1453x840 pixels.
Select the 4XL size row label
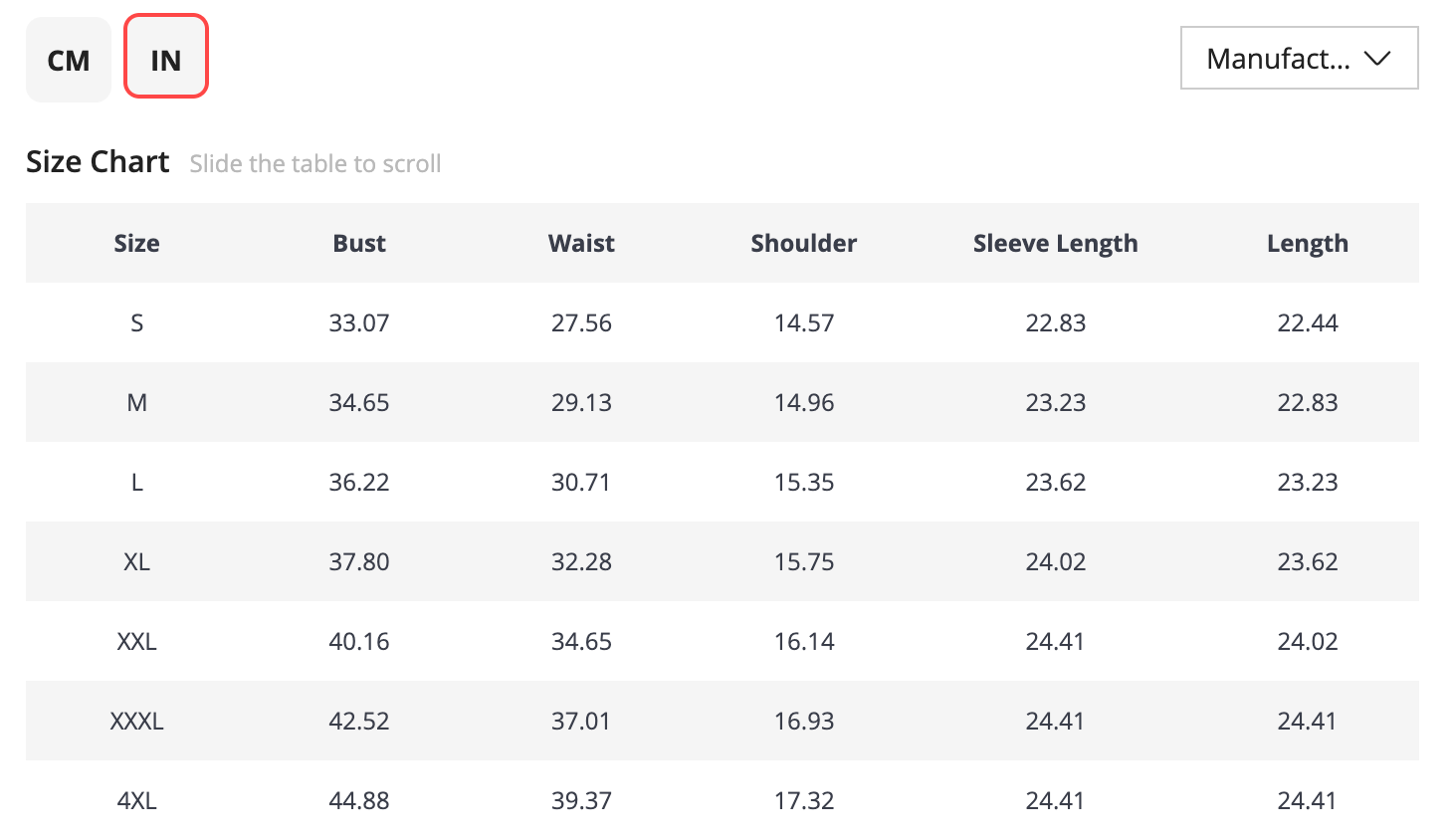tap(136, 801)
